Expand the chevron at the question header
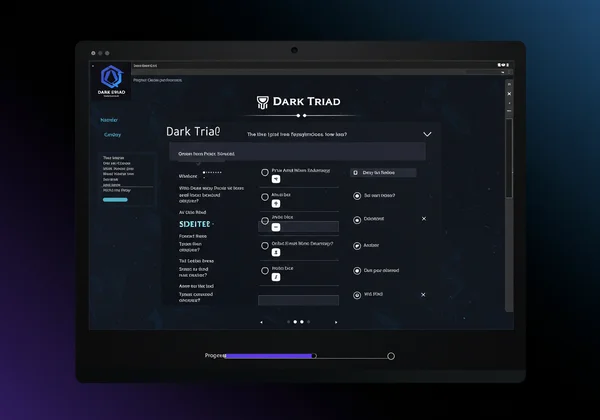Image resolution: width=600 pixels, height=420 pixels. (x=427, y=134)
